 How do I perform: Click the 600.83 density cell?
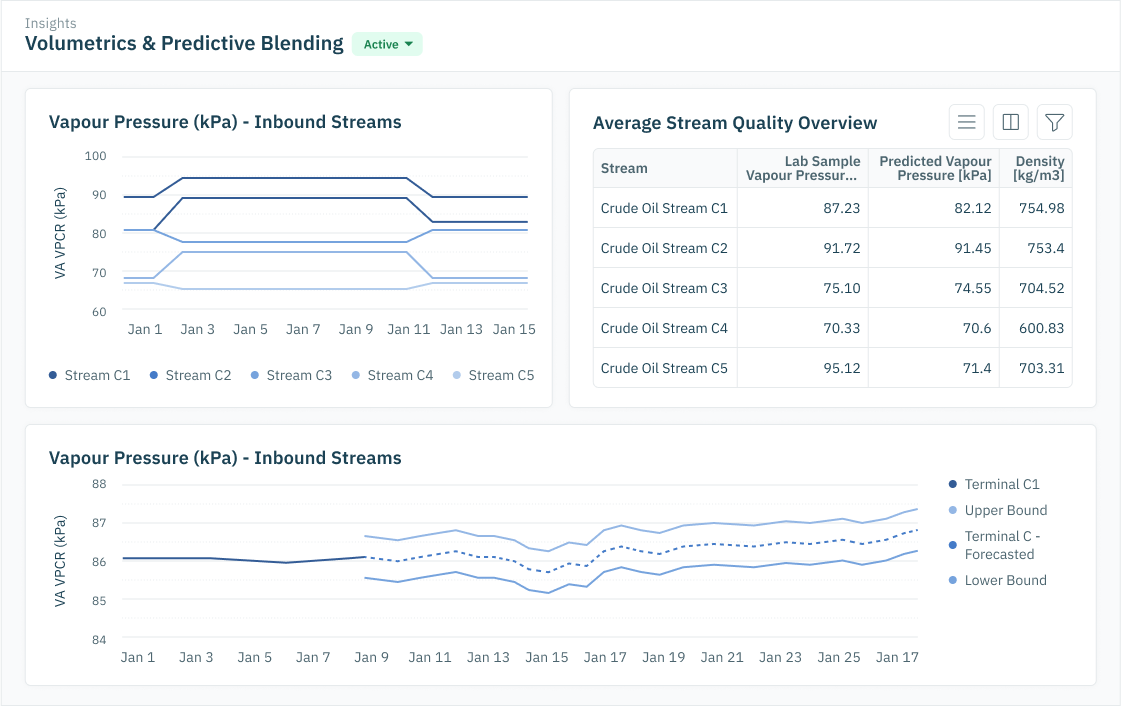[x=1036, y=328]
